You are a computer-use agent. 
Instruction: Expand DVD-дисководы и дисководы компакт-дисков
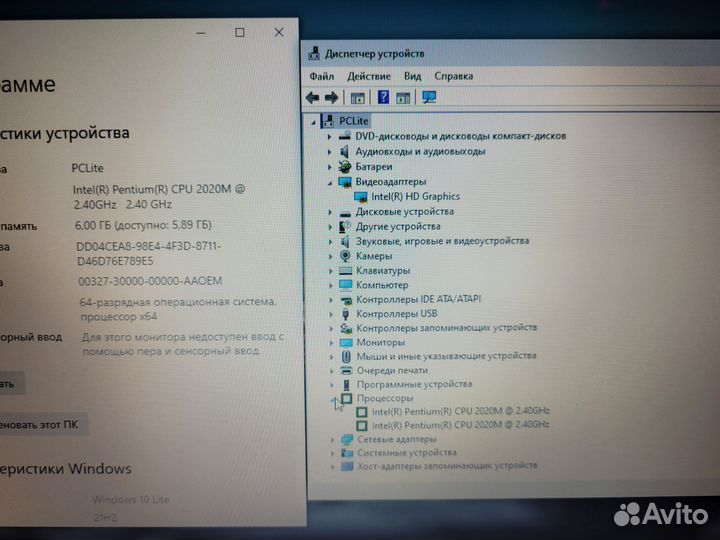click(329, 137)
